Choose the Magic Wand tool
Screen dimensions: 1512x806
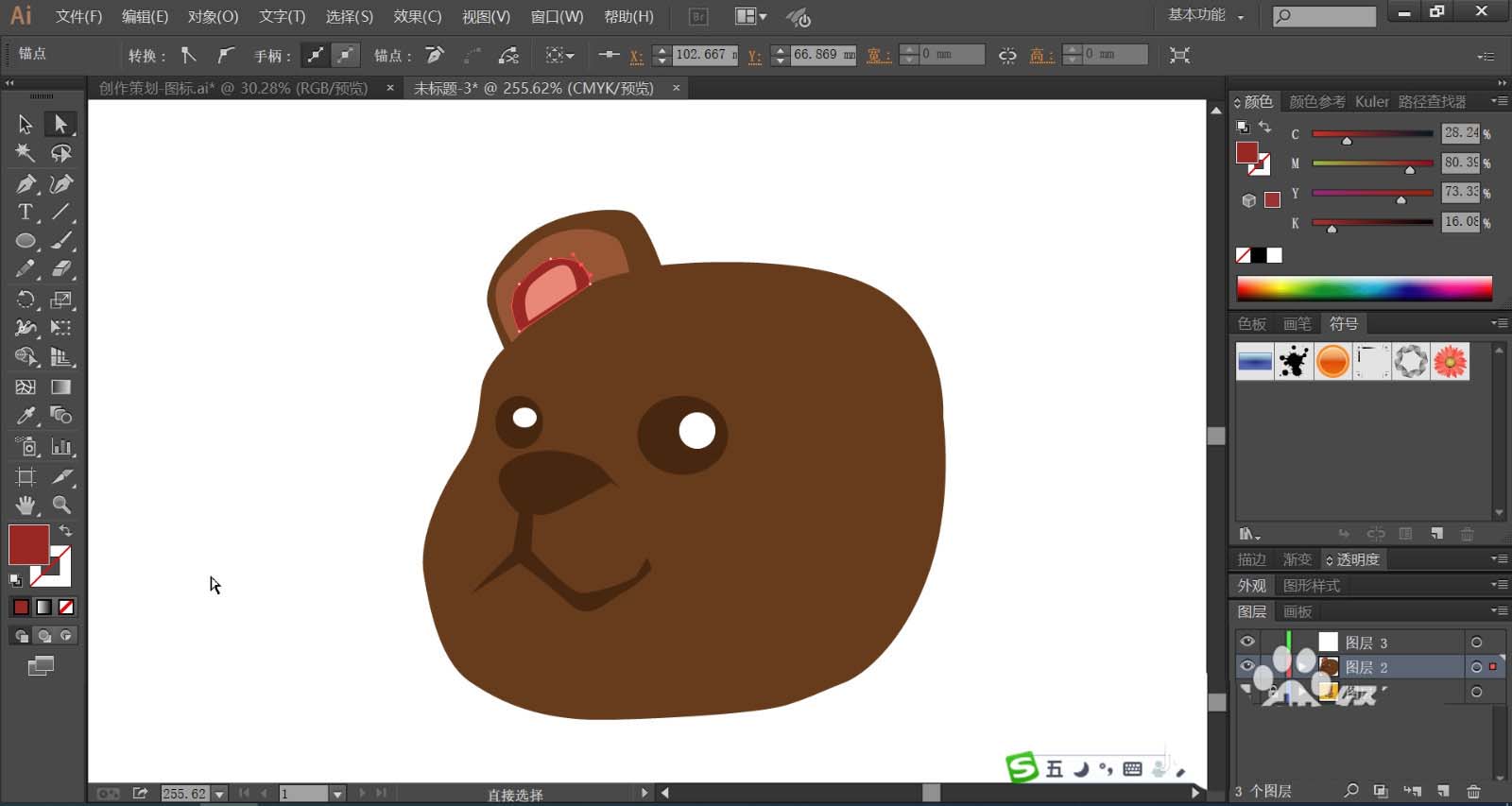[26, 153]
